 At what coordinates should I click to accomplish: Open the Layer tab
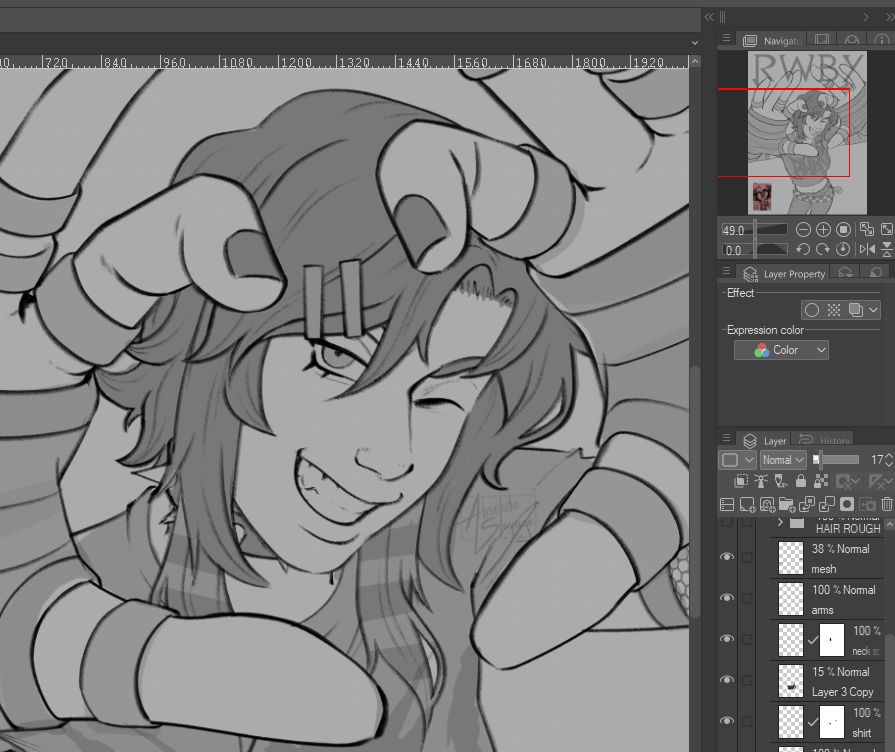coord(764,441)
